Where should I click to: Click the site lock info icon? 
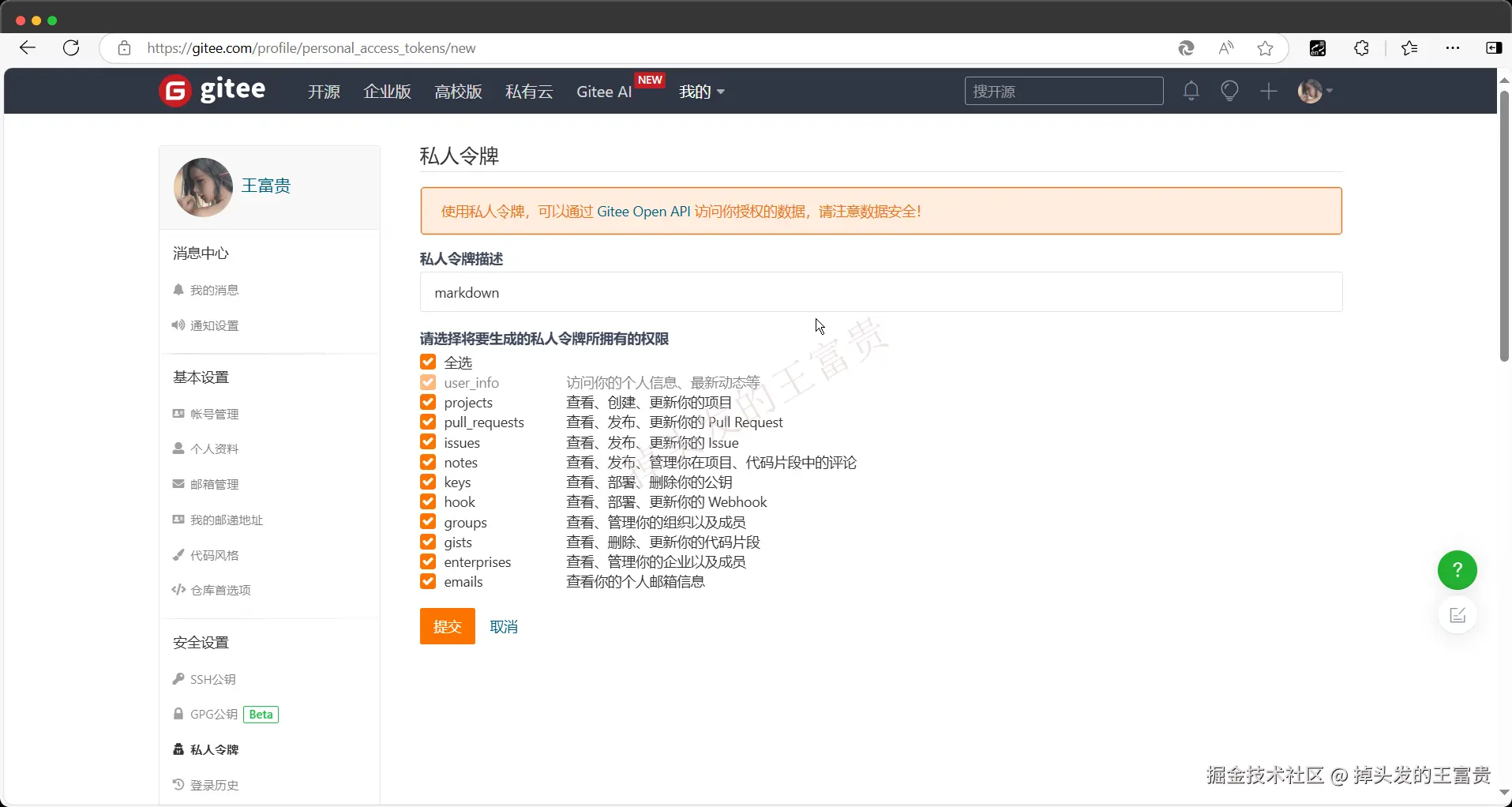(x=124, y=48)
